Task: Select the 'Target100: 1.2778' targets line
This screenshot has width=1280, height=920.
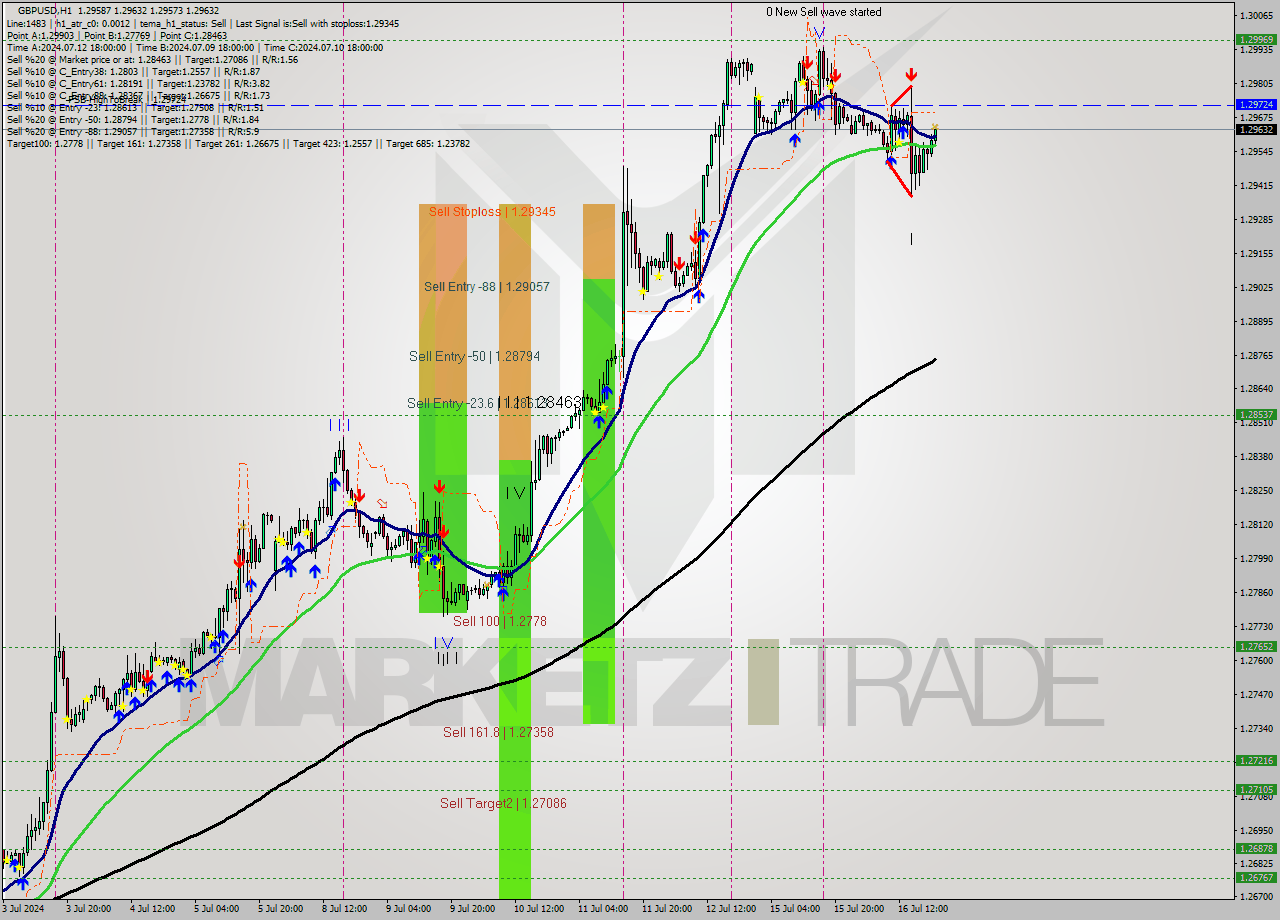Action: (x=238, y=143)
